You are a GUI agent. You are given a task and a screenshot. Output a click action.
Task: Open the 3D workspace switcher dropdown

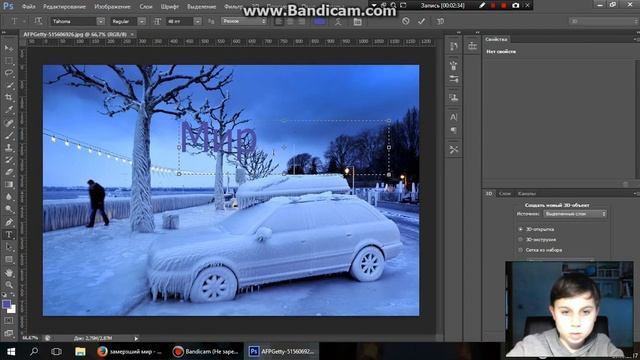pos(604,21)
